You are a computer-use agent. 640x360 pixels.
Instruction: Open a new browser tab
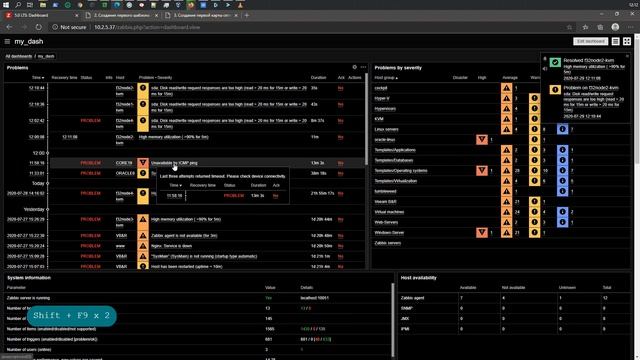[x=247, y=15]
